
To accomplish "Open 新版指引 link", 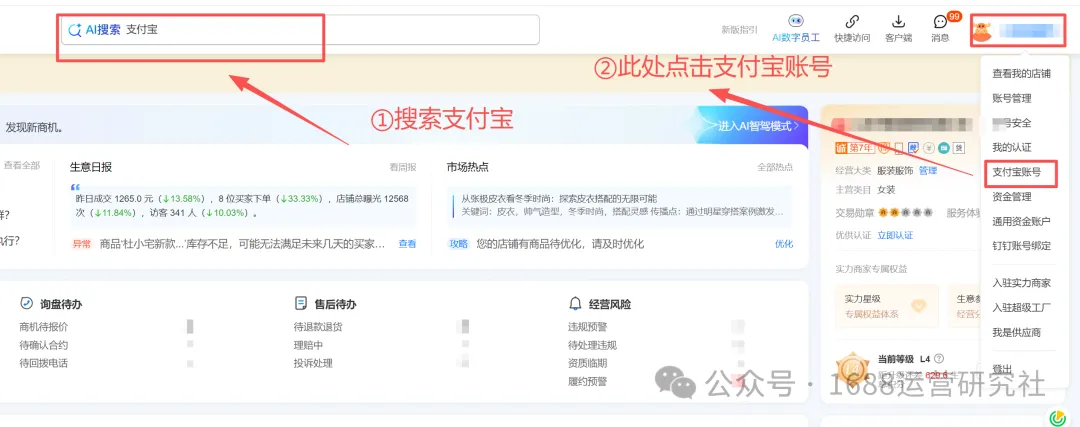I will tap(739, 30).
